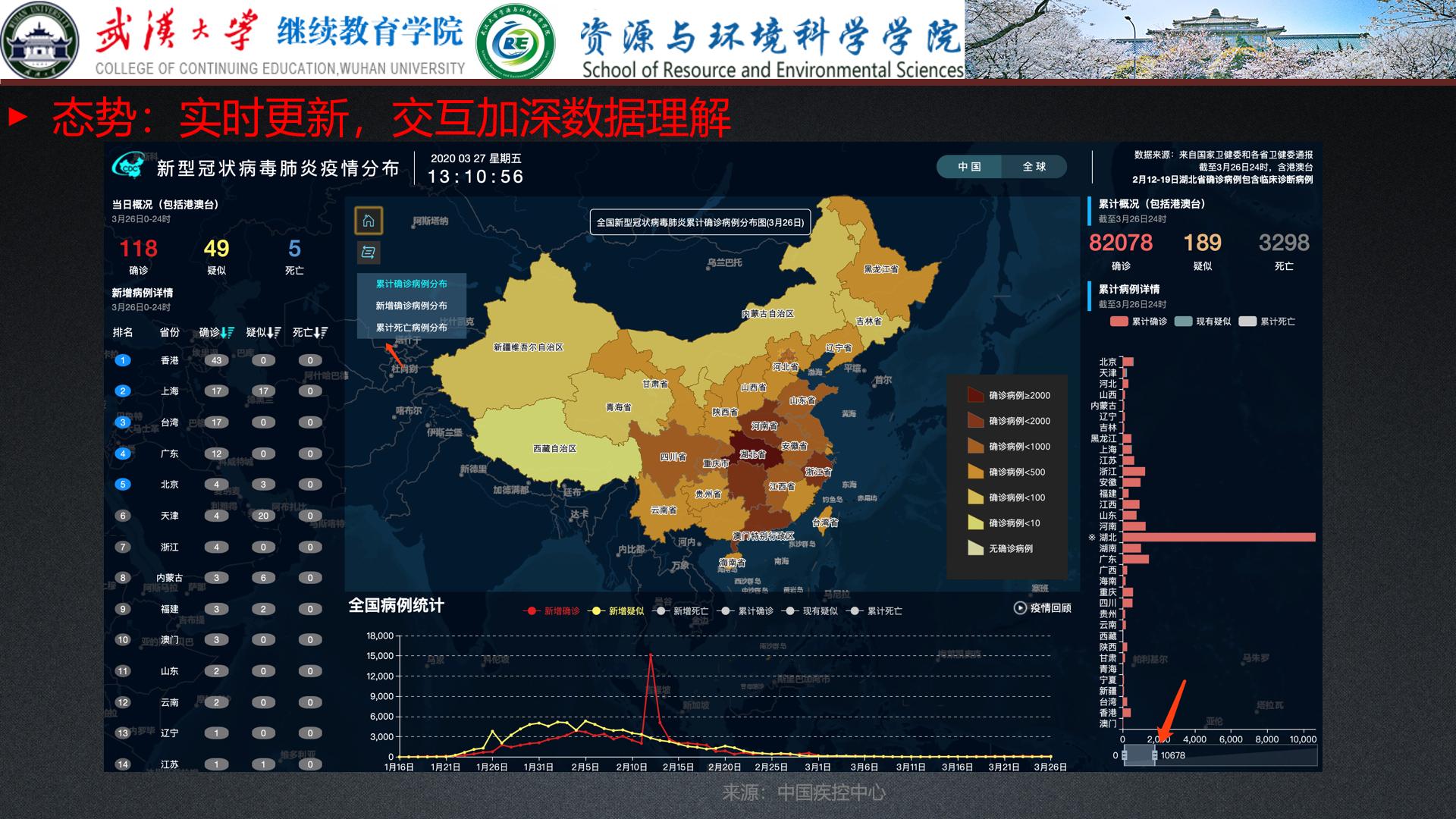Click the dashboard virus logo icon
Screen dimensions: 1456x819
[x=128, y=166]
